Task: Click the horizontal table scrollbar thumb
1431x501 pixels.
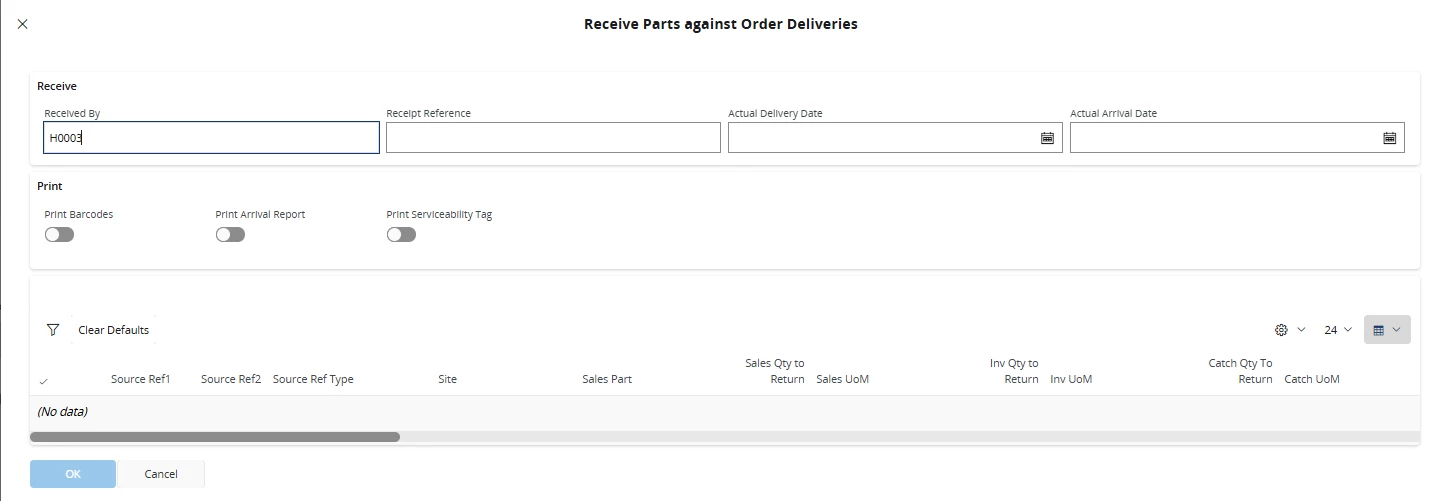Action: (215, 437)
